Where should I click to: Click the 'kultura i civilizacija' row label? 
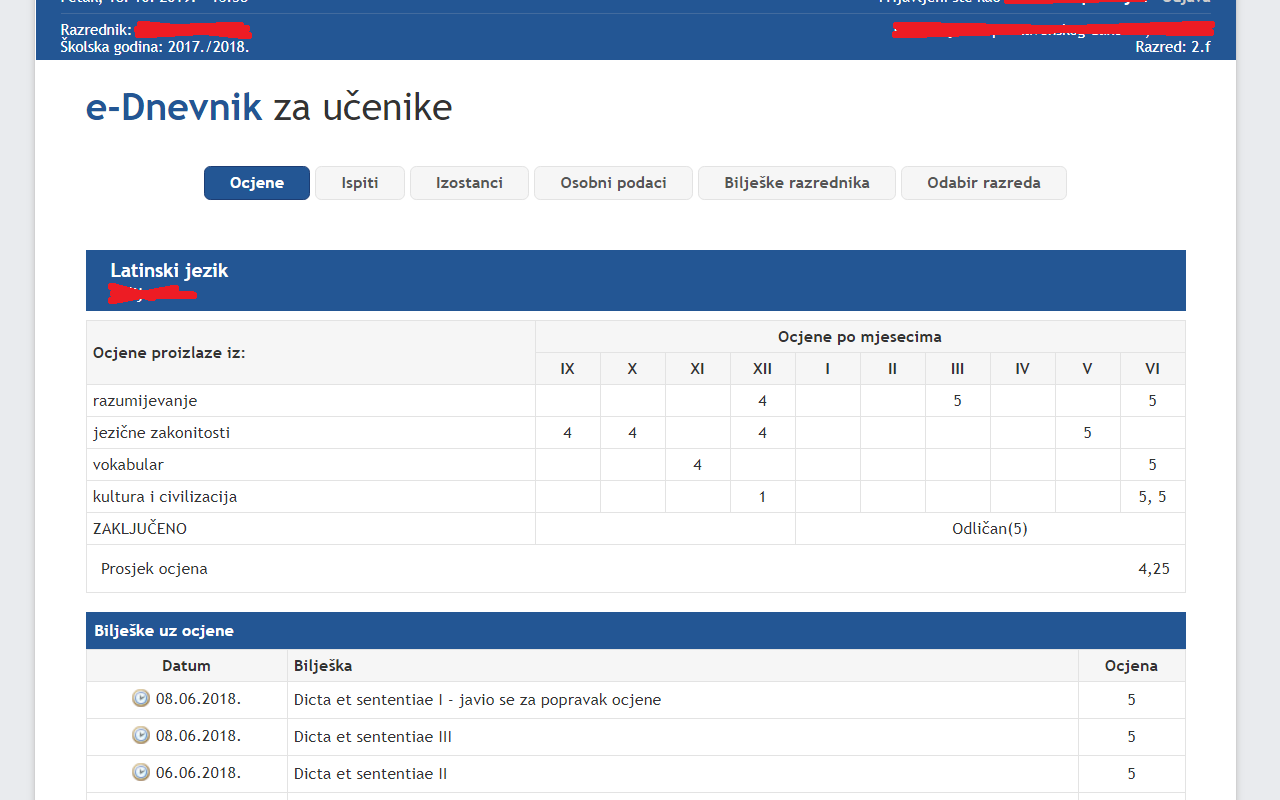tap(165, 496)
